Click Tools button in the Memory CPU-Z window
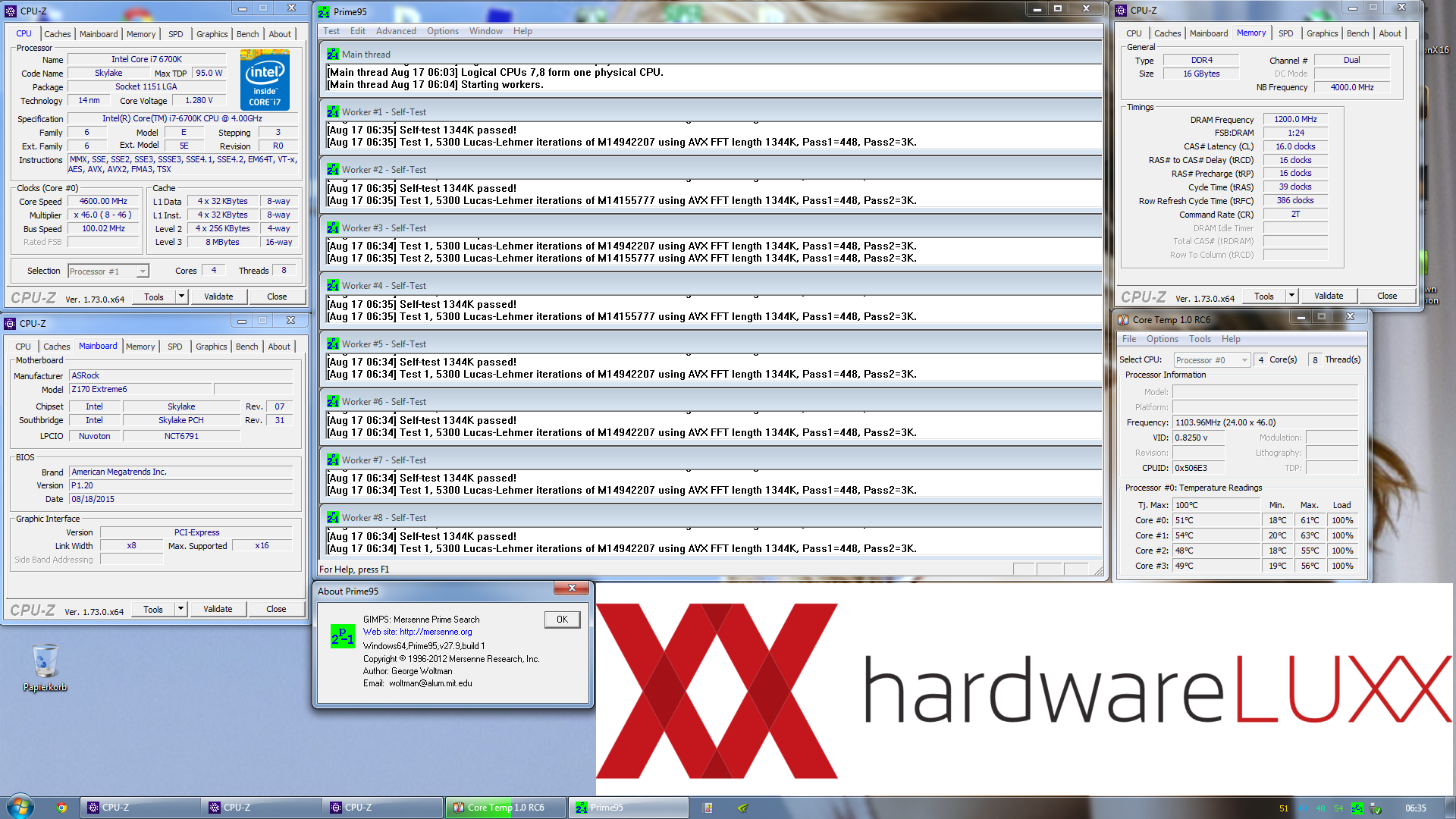Screen dimensions: 1456x819 point(1264,296)
